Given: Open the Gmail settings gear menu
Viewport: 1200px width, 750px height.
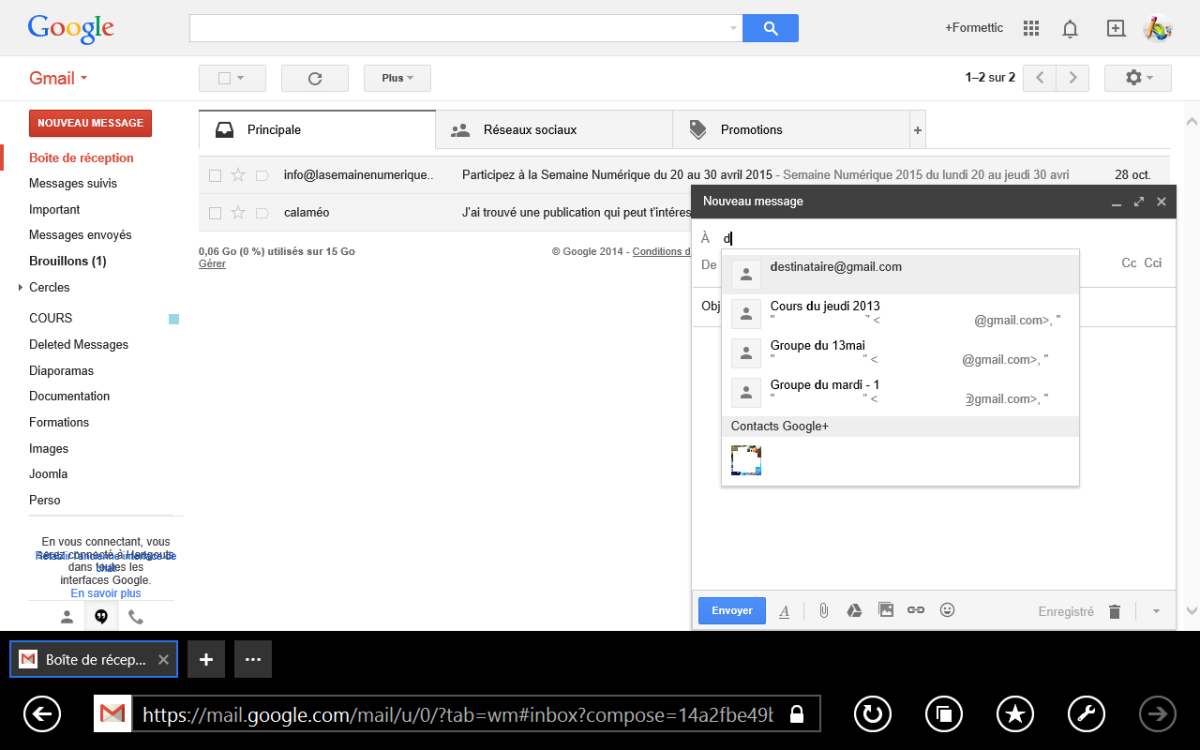Looking at the screenshot, I should [x=1138, y=77].
